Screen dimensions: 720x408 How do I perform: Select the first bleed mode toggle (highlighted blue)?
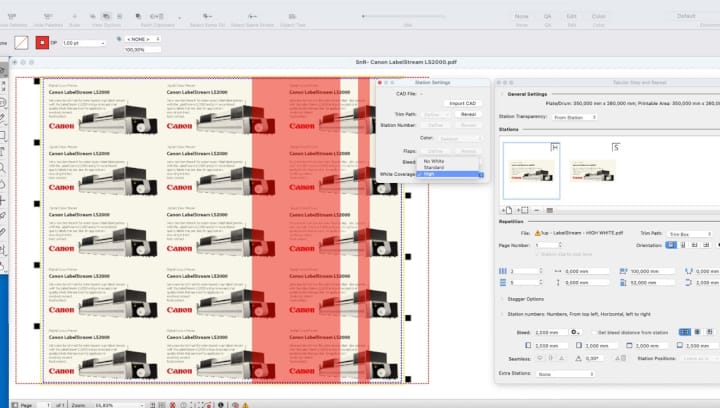(x=685, y=332)
